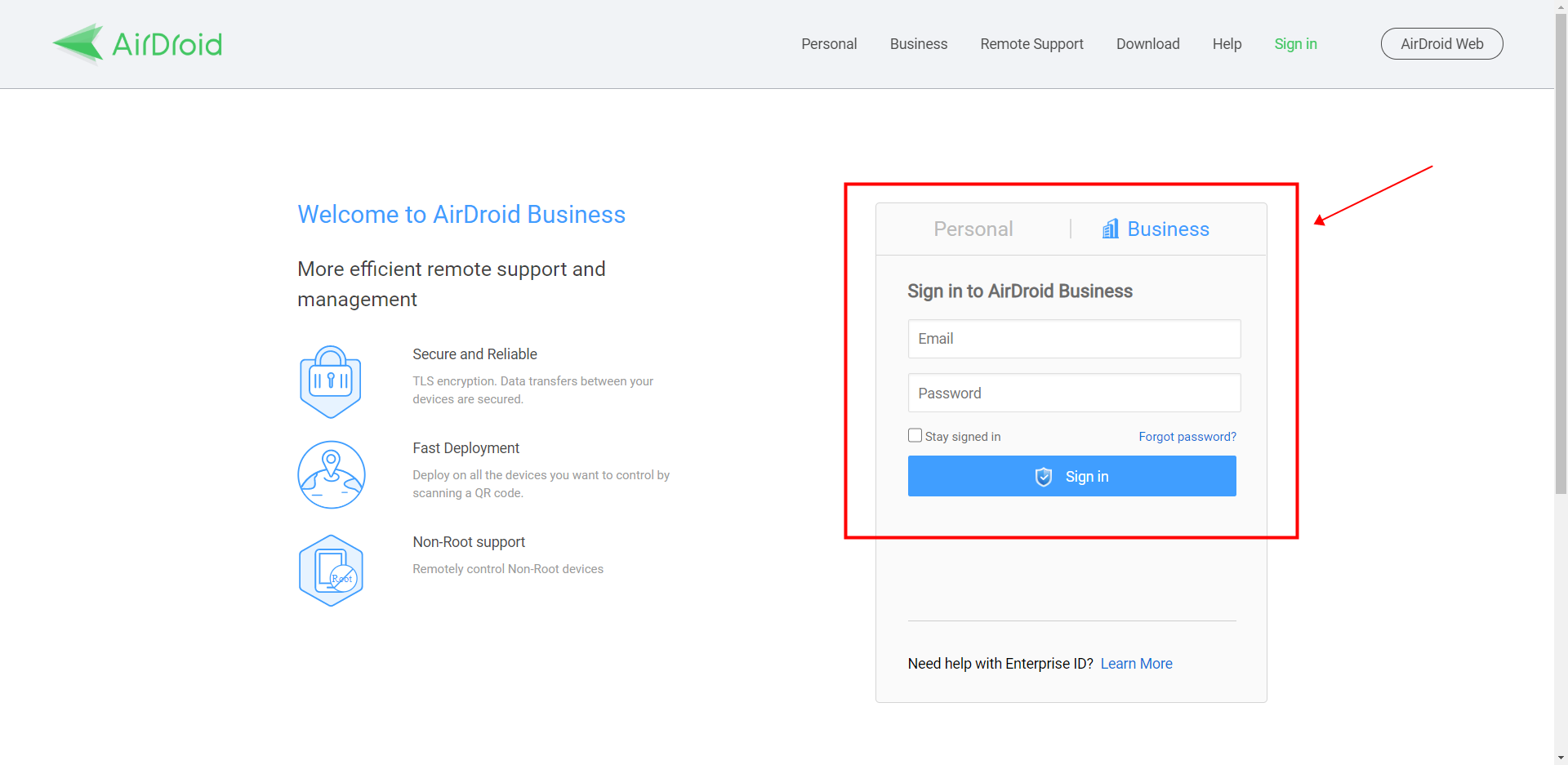Image resolution: width=1568 pixels, height=765 pixels.
Task: Click the Non-Root support title text
Action: coord(469,542)
